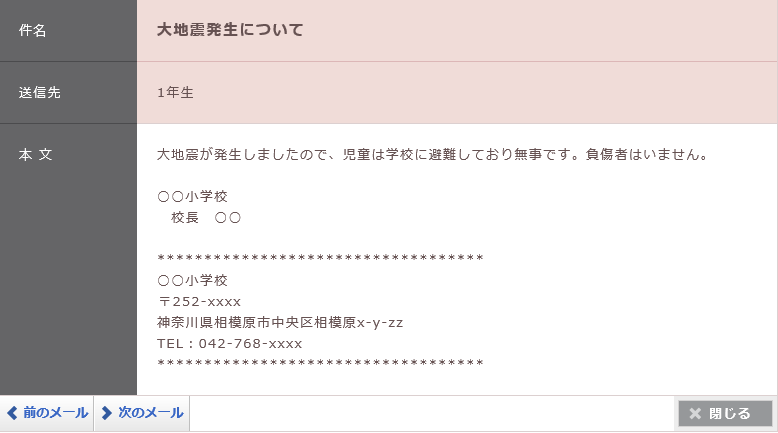This screenshot has width=778, height=433.
Task: Click the 本文 header cell
Action: pos(68,259)
